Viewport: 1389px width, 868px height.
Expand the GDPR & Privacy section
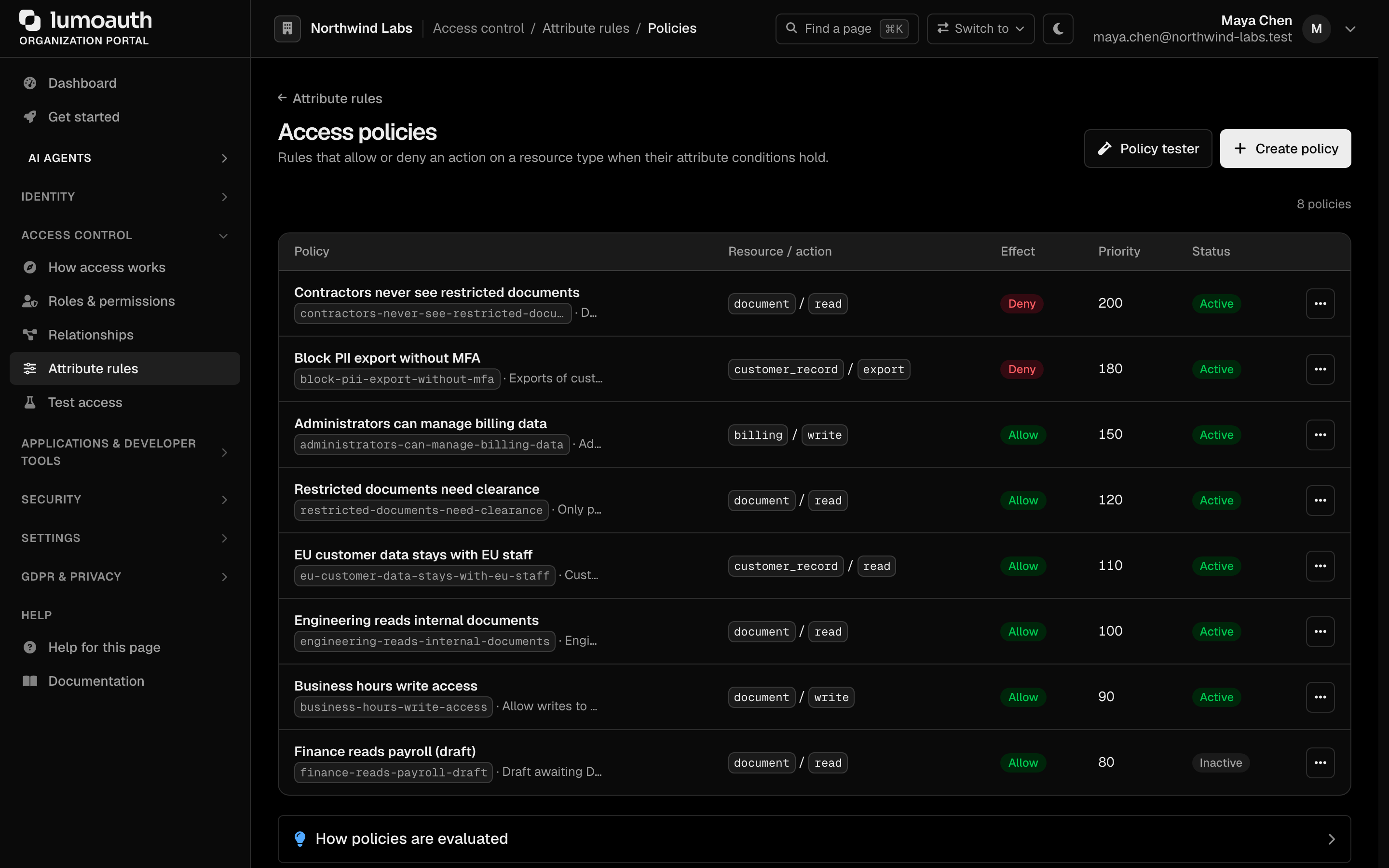pyautogui.click(x=125, y=576)
